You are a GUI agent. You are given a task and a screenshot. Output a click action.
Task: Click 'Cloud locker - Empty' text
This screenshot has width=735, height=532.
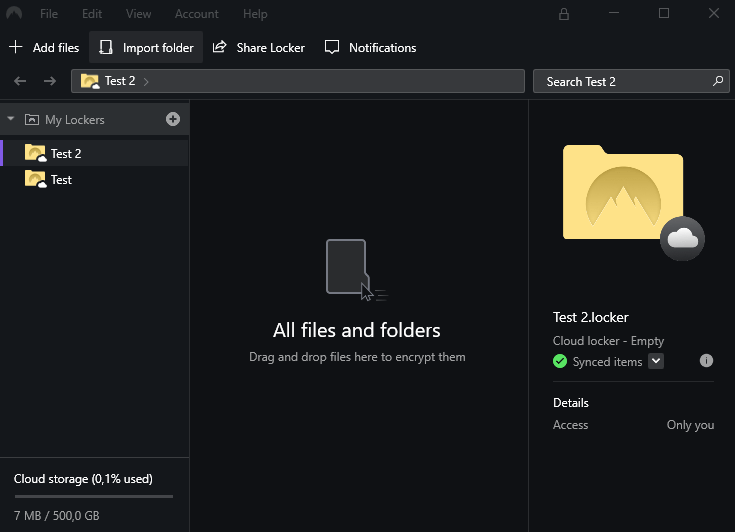[x=608, y=341]
